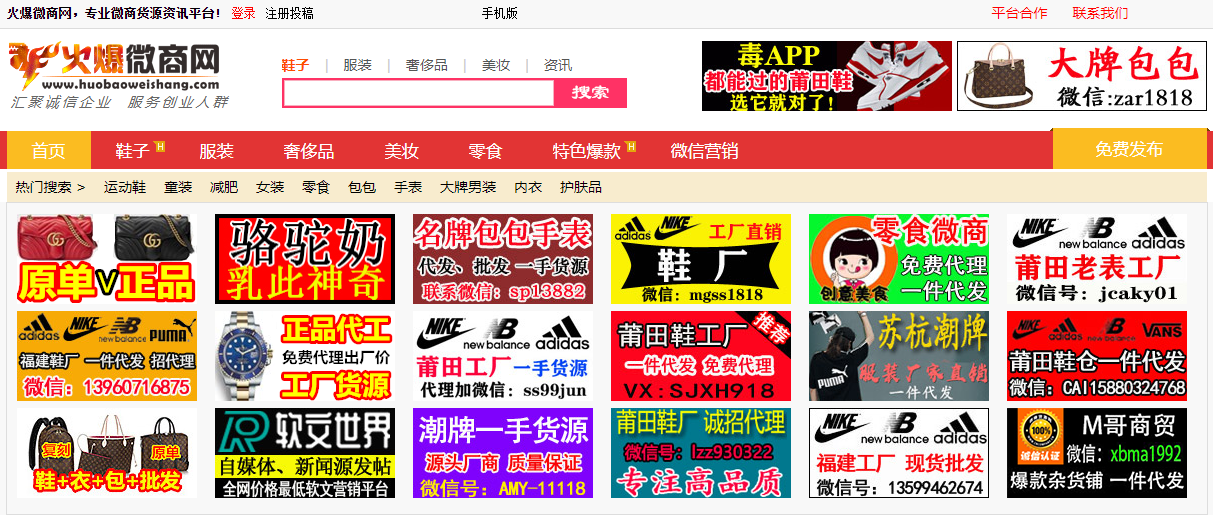Open the 苏杭潮牌 clothing ad
Image resolution: width=1213 pixels, height=516 pixels.
coord(898,355)
